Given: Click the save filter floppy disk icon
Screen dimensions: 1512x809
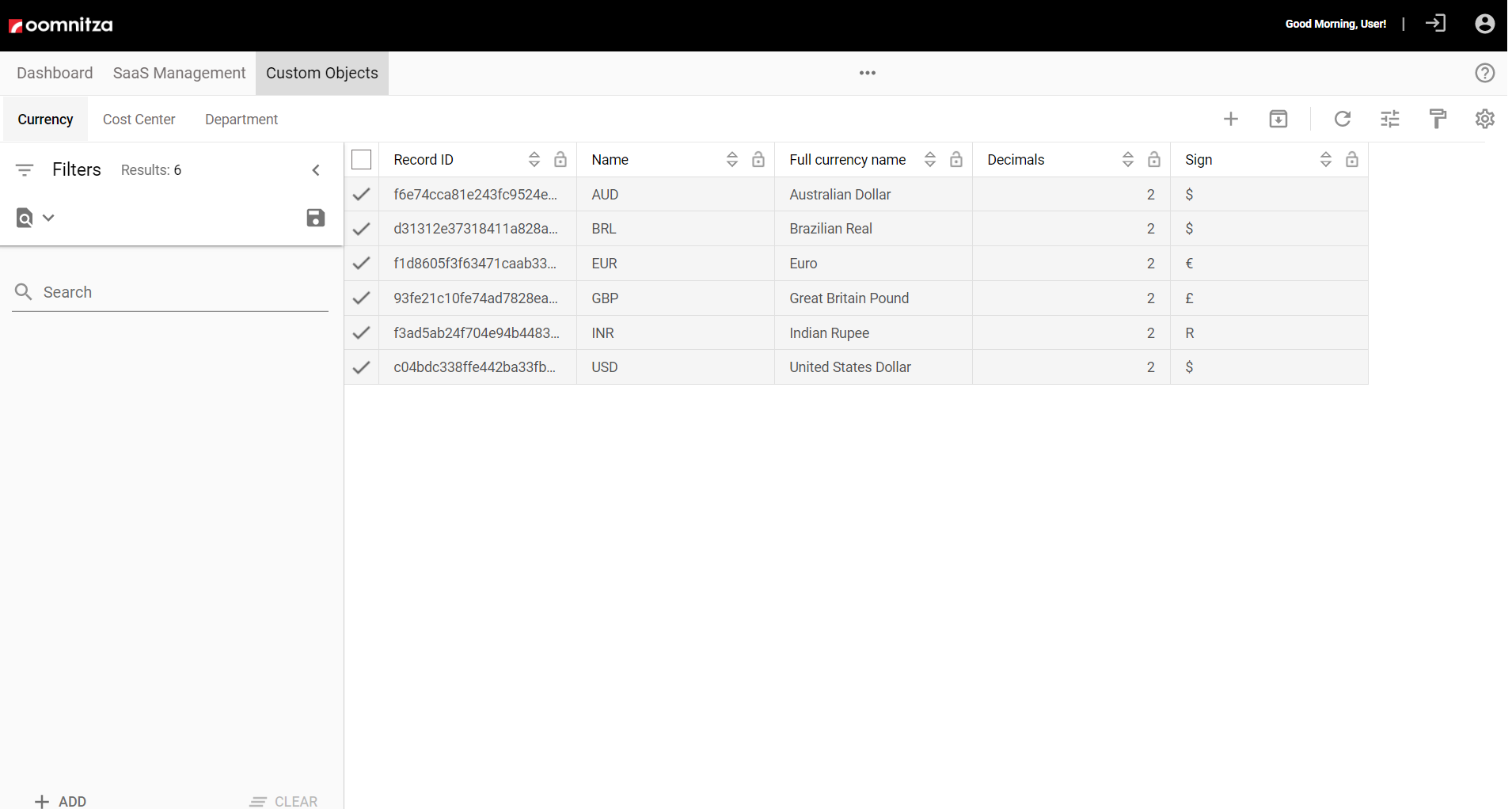Looking at the screenshot, I should (x=315, y=218).
